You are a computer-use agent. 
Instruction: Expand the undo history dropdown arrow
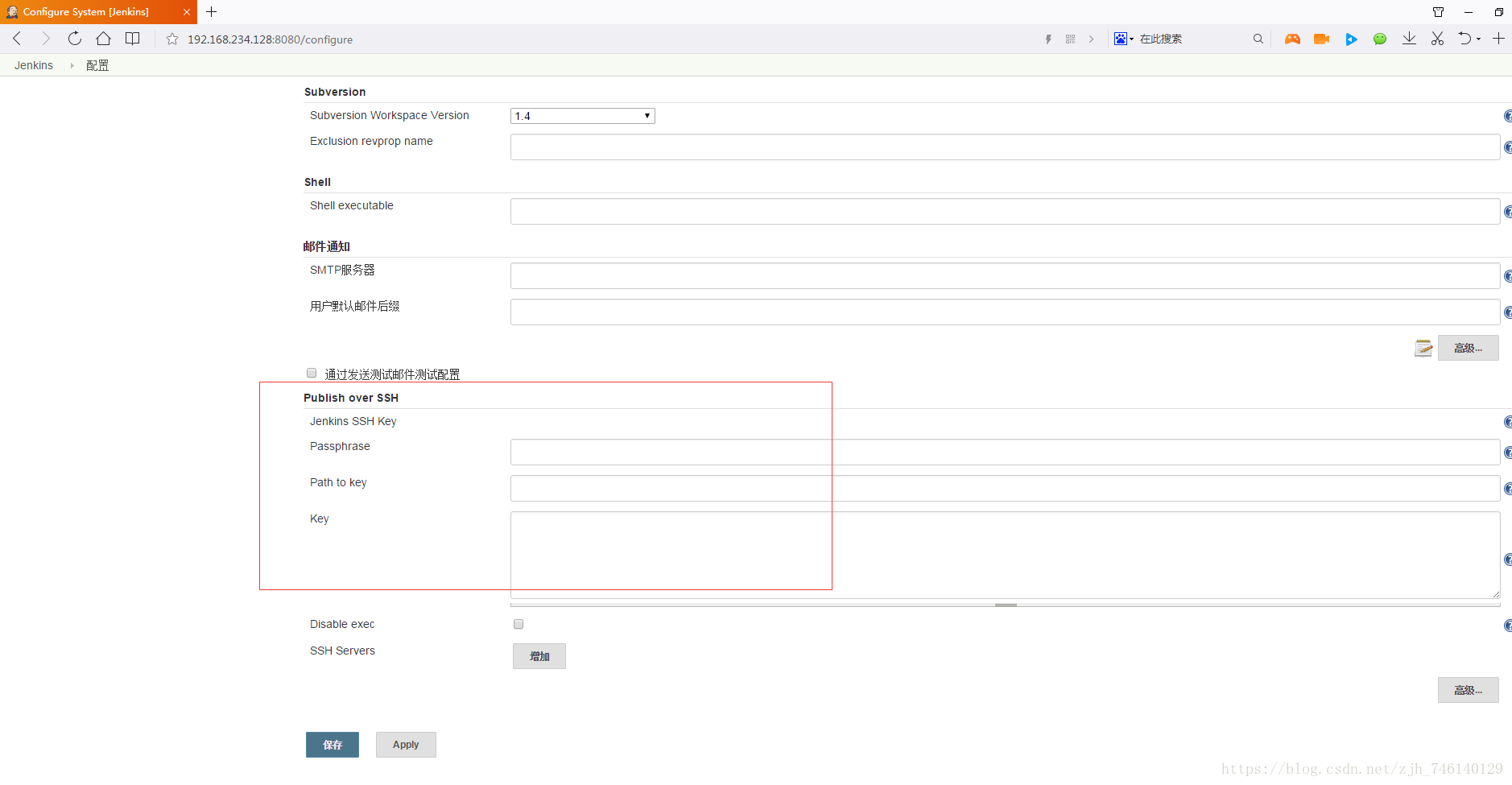(1479, 39)
